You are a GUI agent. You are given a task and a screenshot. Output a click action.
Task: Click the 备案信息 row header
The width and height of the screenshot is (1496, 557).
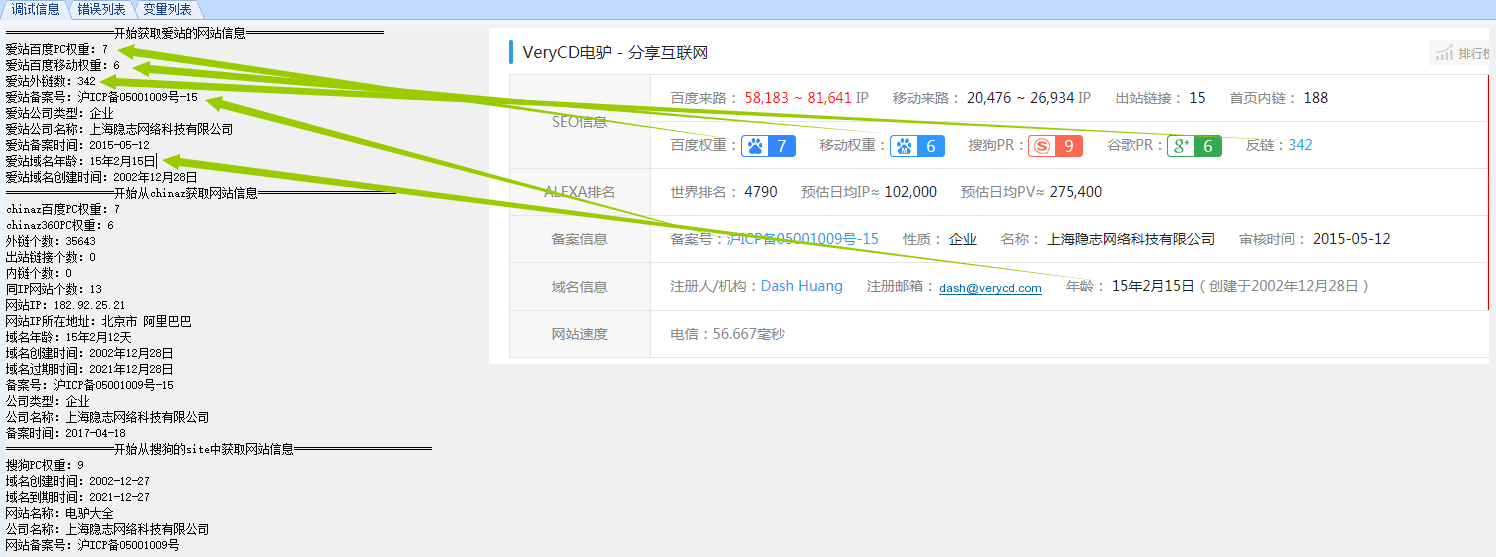(579, 239)
